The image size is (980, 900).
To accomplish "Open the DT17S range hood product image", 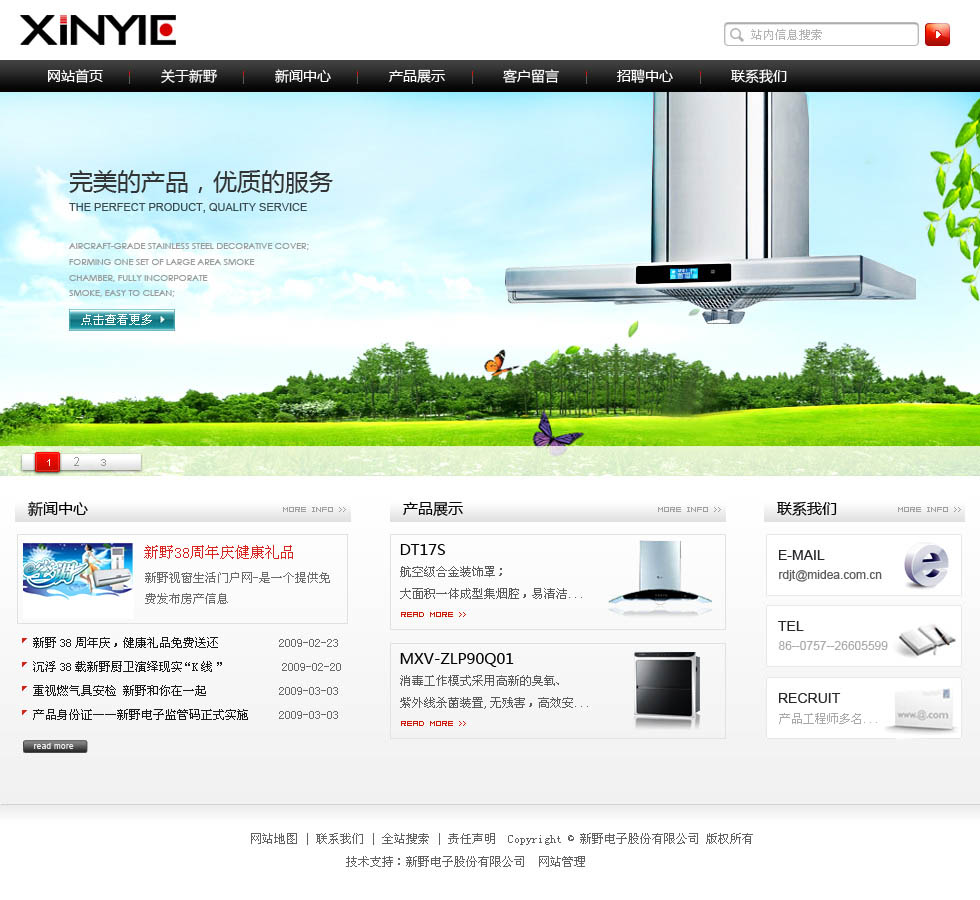I will point(660,578).
